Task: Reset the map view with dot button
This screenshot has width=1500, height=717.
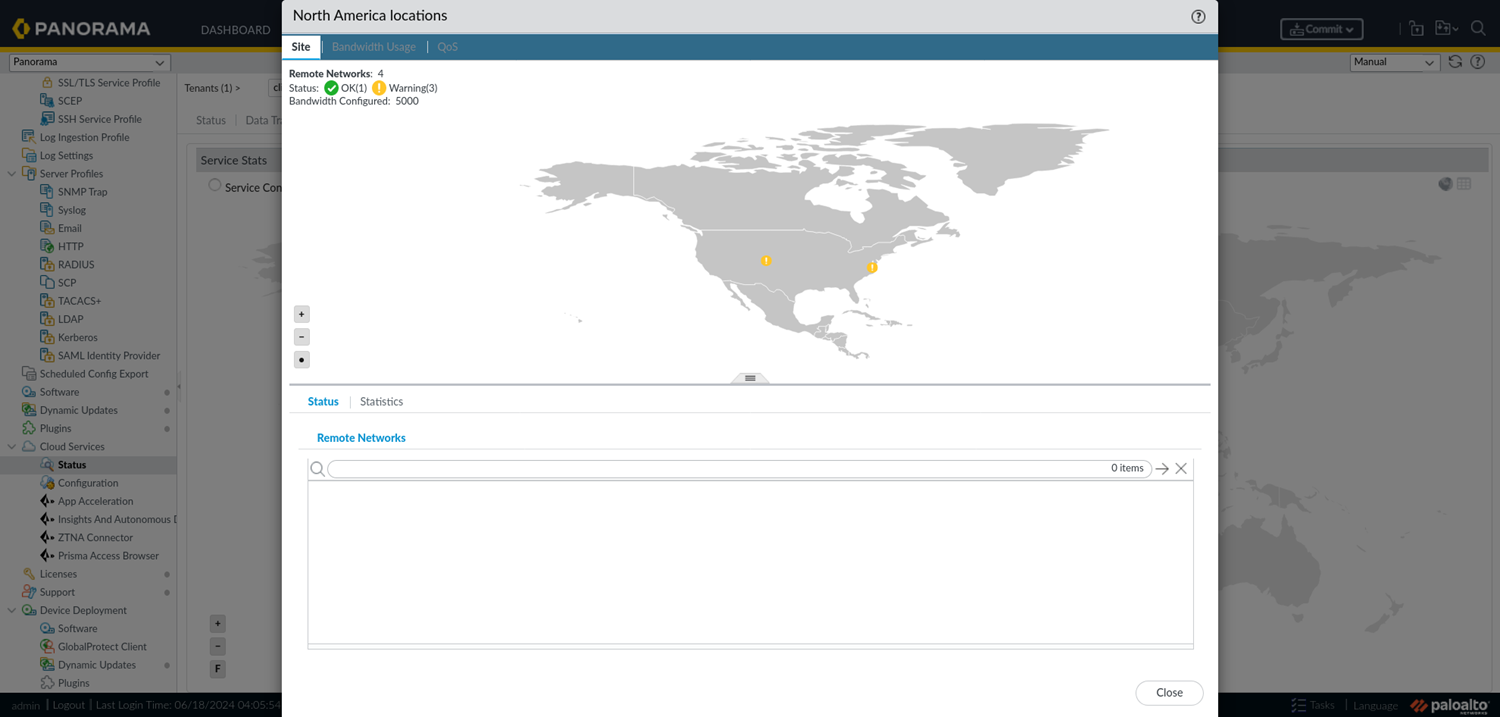Action: pos(302,360)
